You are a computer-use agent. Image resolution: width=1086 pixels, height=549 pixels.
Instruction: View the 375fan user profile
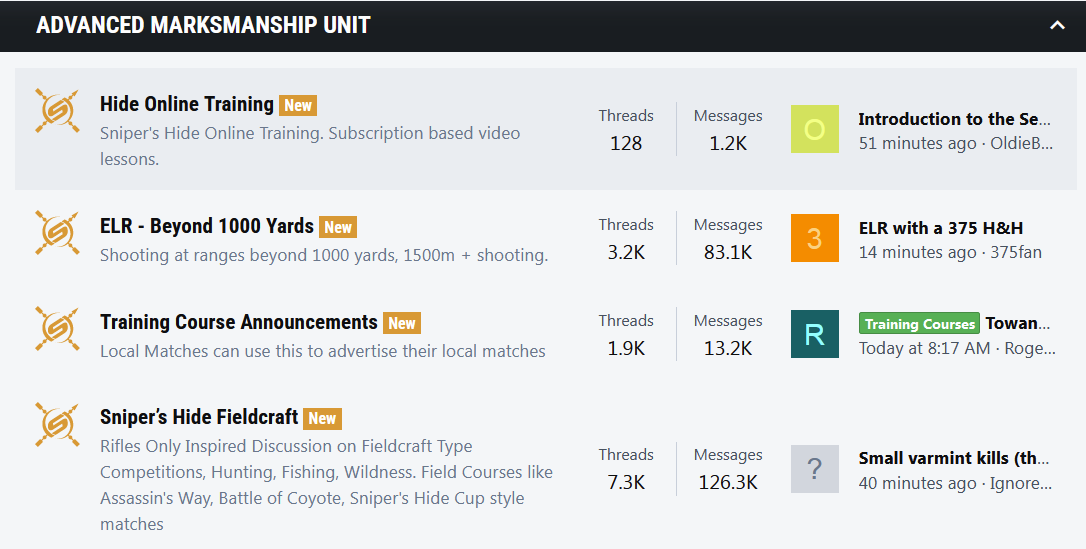coord(1015,253)
